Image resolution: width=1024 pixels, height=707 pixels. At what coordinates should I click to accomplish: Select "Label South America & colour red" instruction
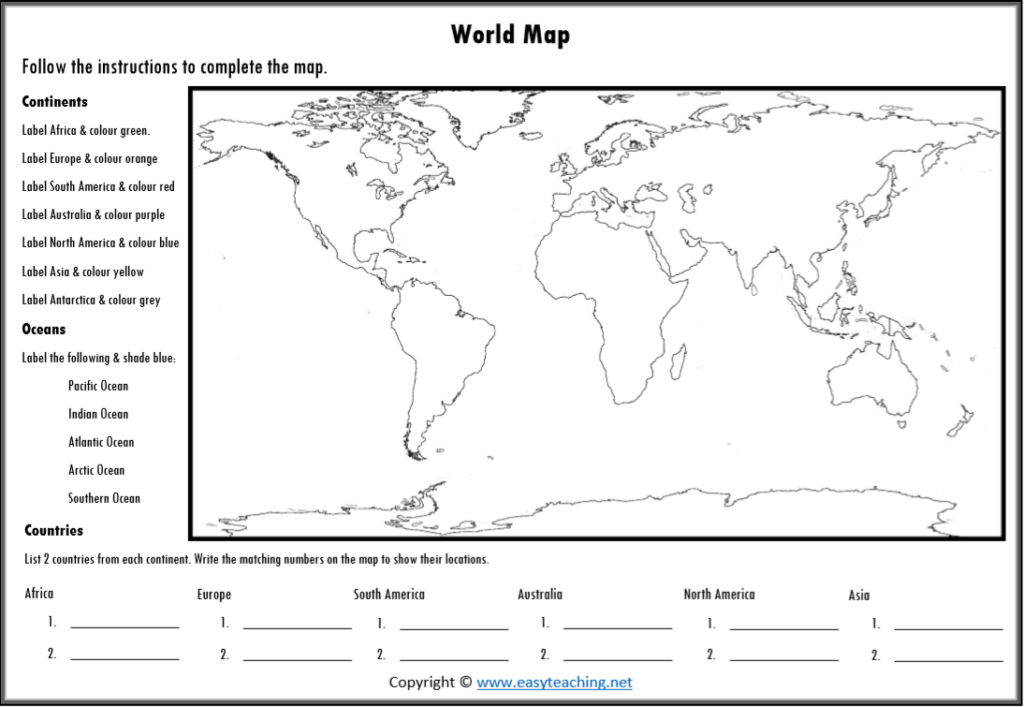pyautogui.click(x=98, y=187)
